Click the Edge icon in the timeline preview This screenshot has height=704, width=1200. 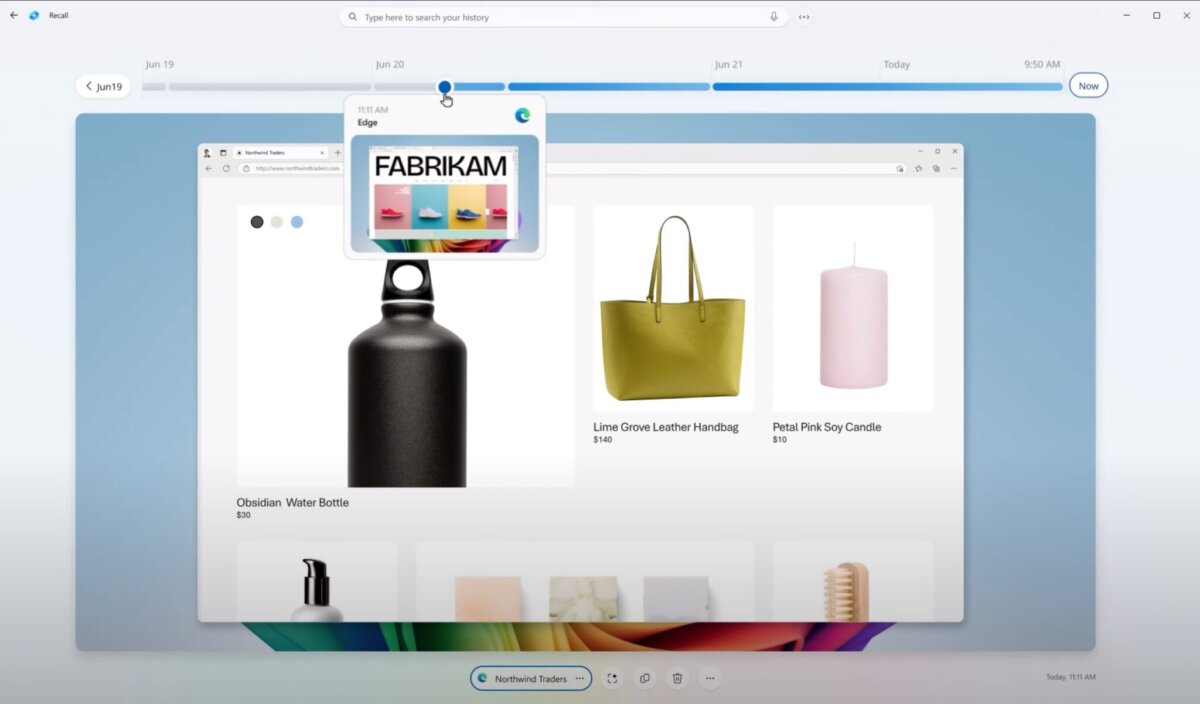[522, 116]
